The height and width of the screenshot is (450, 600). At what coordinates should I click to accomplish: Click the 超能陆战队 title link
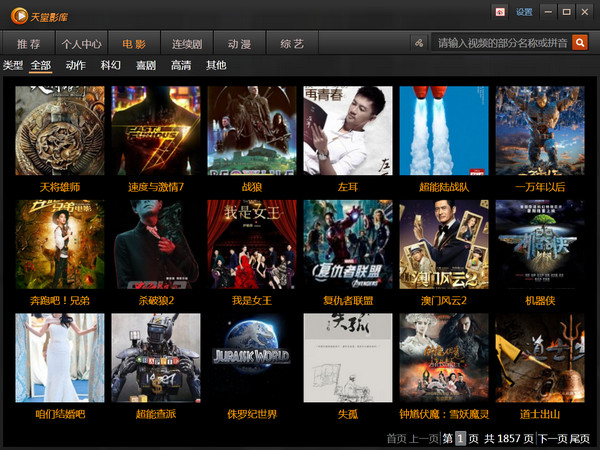(444, 187)
